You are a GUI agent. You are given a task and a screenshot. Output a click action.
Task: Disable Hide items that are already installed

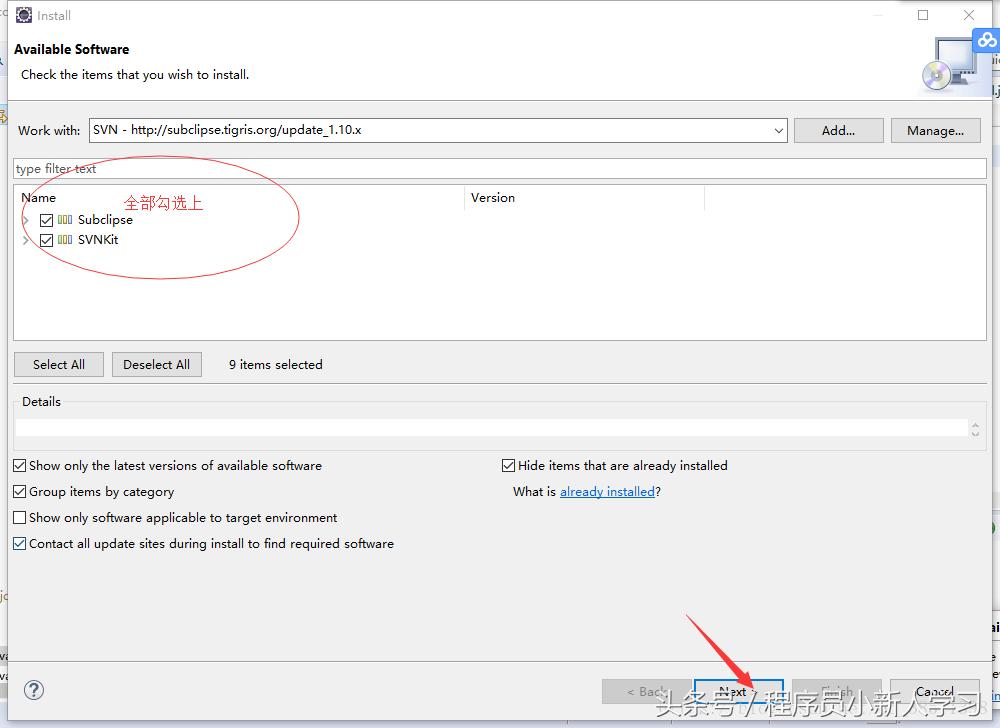click(508, 465)
